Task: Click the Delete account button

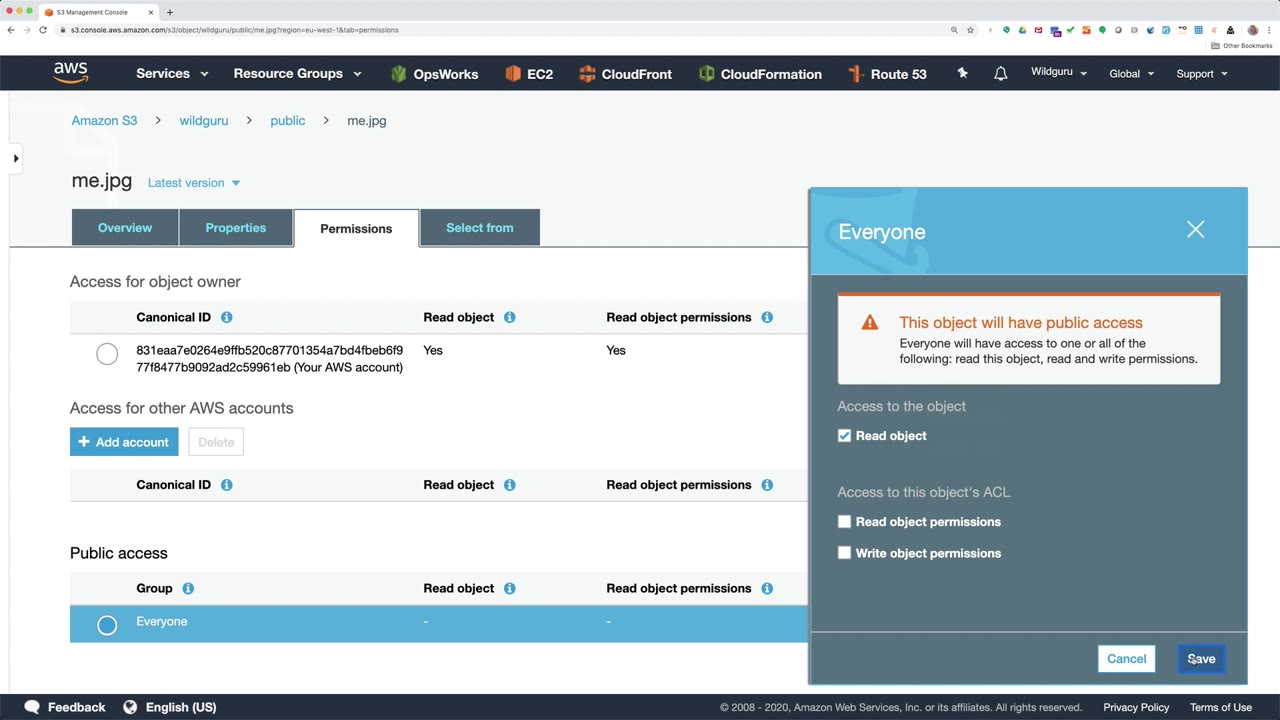Action: (216, 442)
